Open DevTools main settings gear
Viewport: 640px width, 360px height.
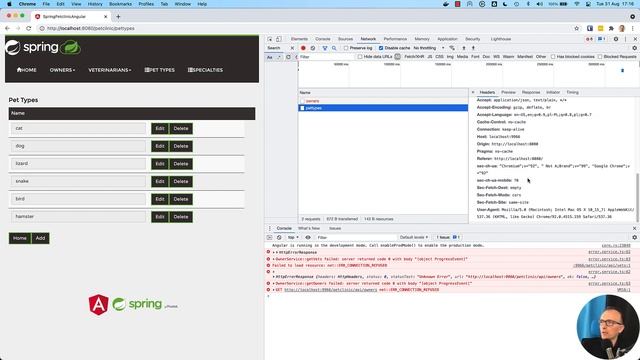[x=616, y=39]
